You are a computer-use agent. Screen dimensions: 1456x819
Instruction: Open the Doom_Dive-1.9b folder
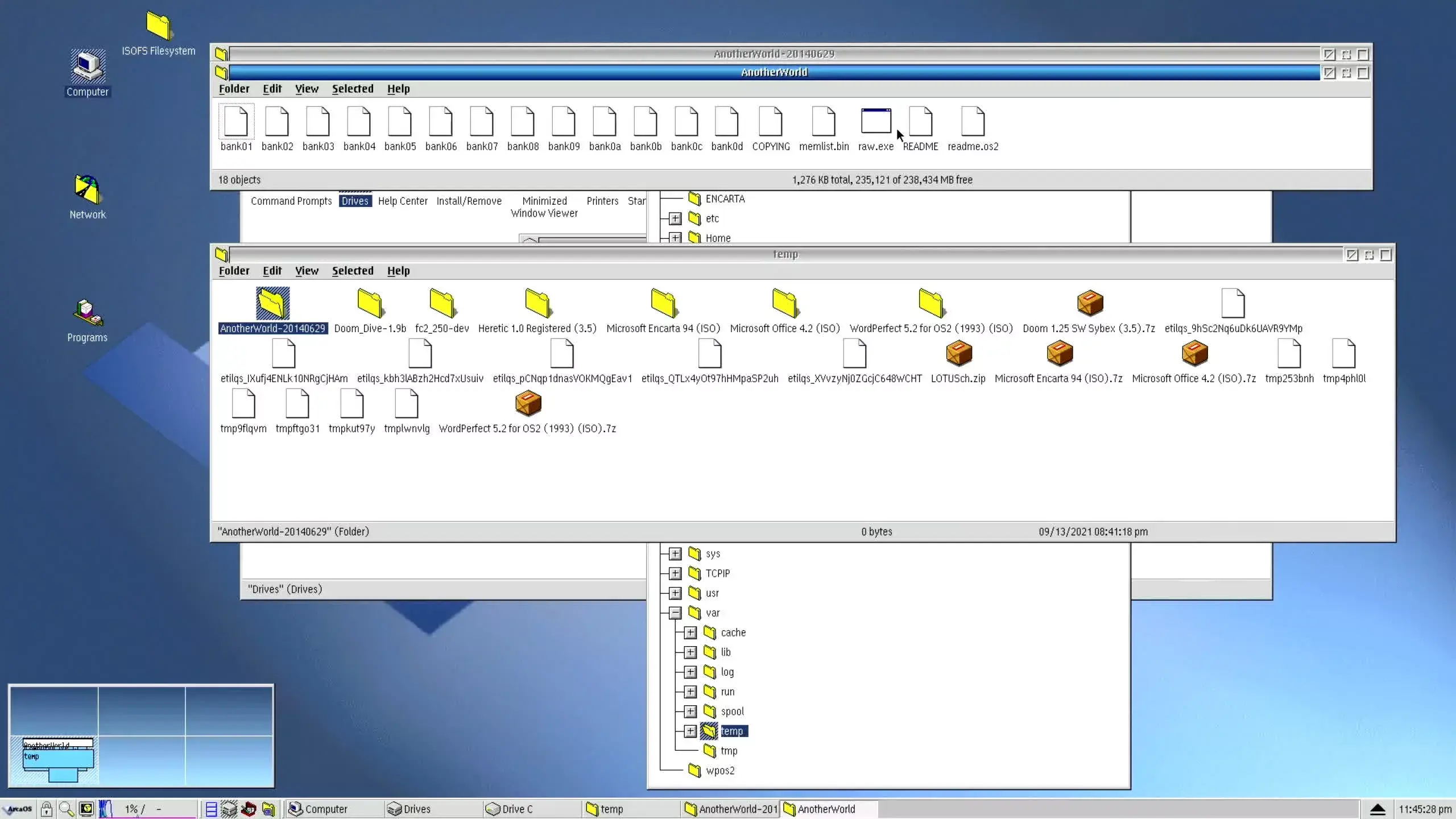370,303
